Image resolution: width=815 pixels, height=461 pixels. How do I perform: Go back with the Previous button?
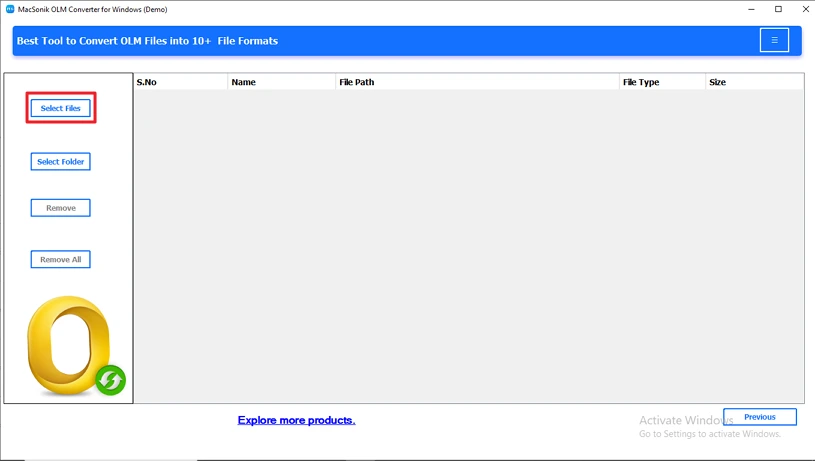759,417
